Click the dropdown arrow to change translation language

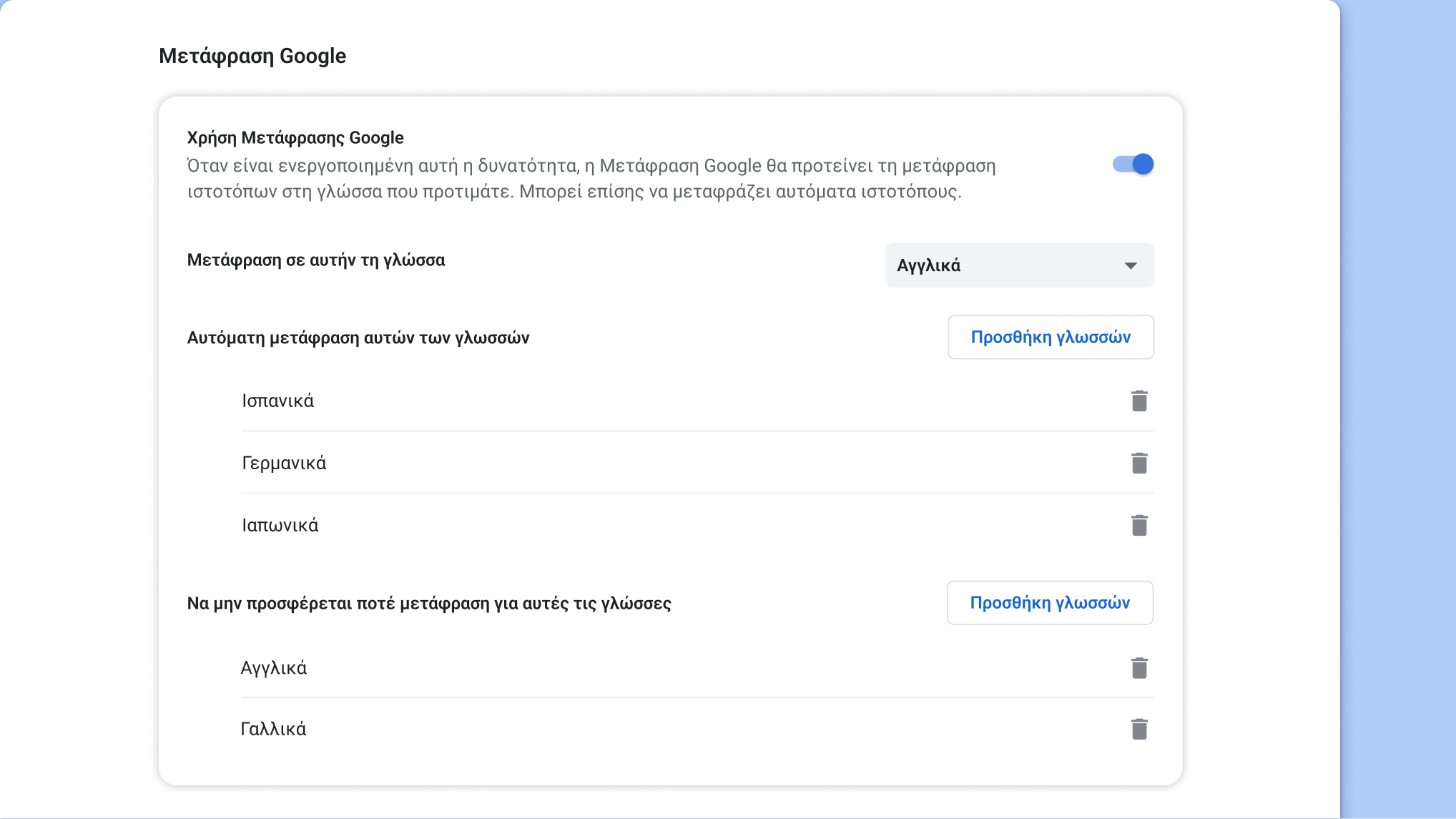click(x=1131, y=265)
